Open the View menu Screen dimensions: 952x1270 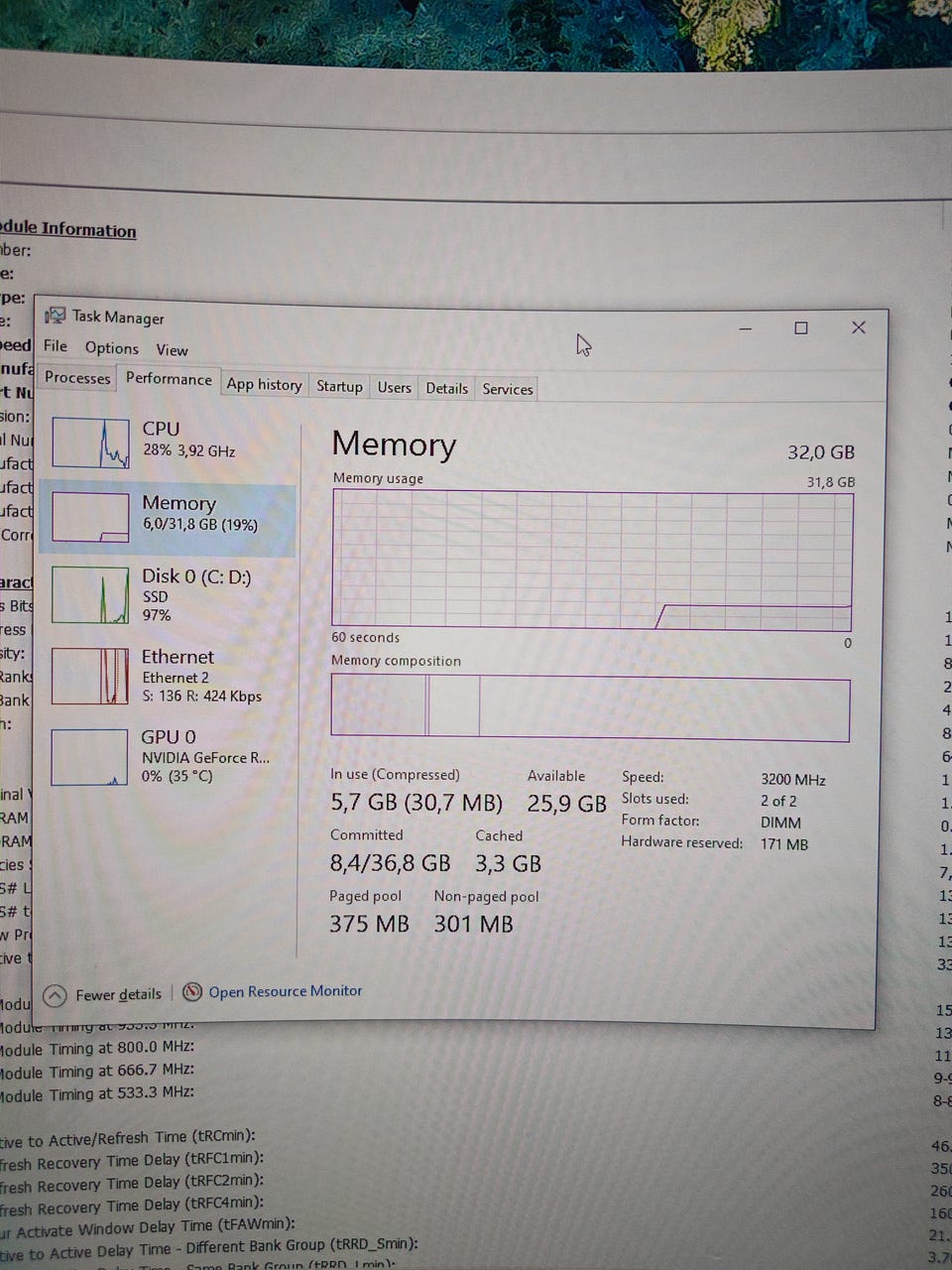pos(172,350)
